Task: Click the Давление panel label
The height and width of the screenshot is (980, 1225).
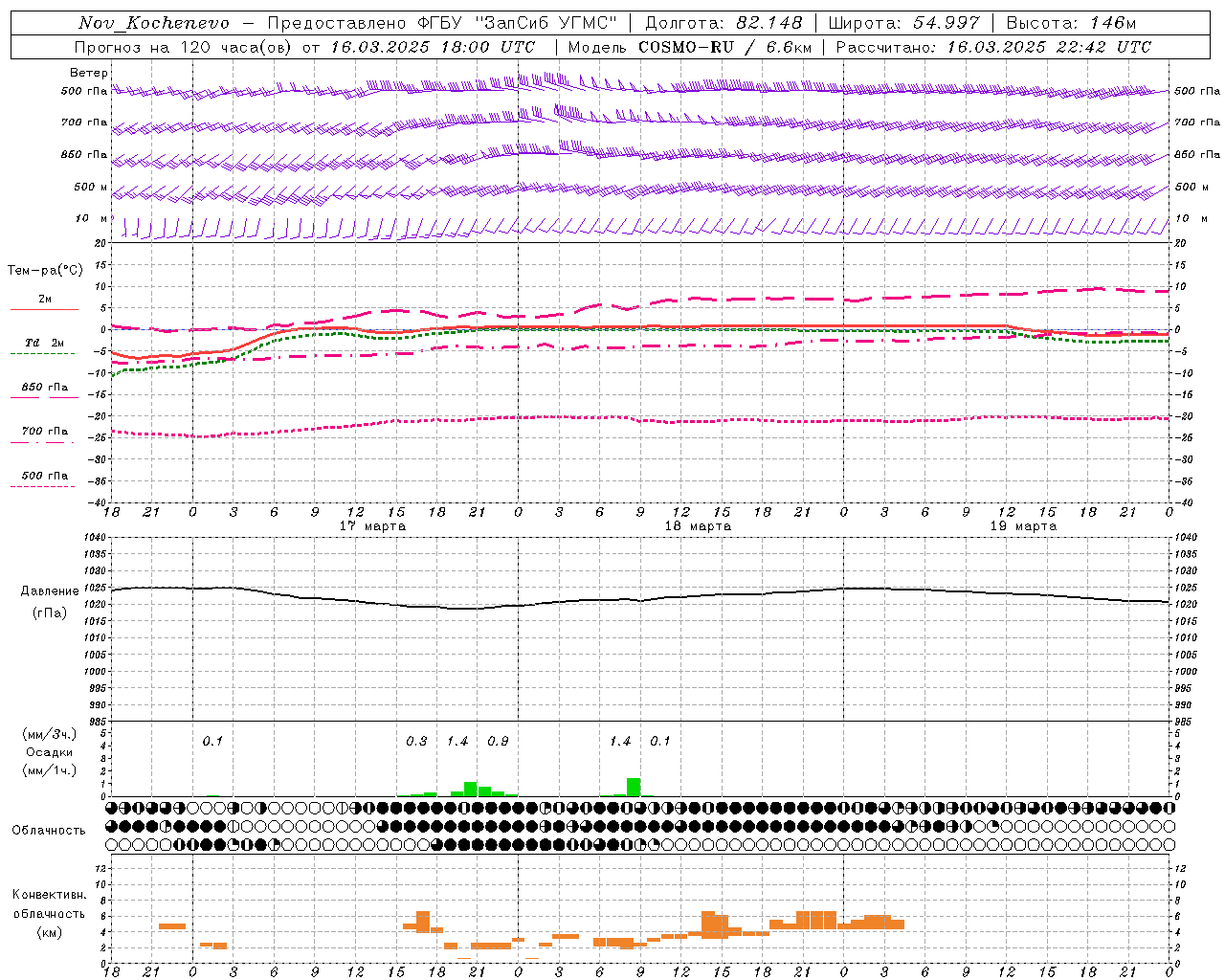Action: (50, 591)
